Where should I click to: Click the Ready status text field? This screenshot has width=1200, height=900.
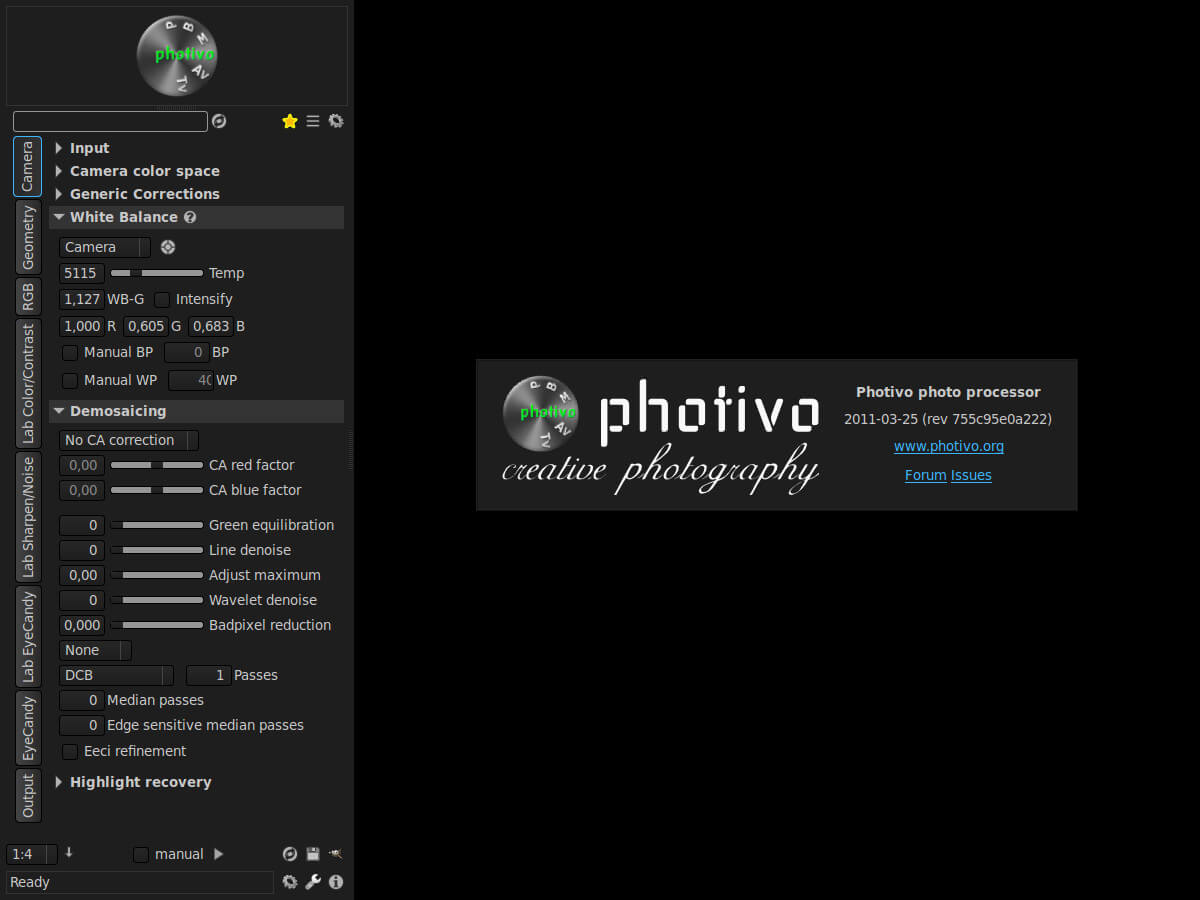click(140, 882)
